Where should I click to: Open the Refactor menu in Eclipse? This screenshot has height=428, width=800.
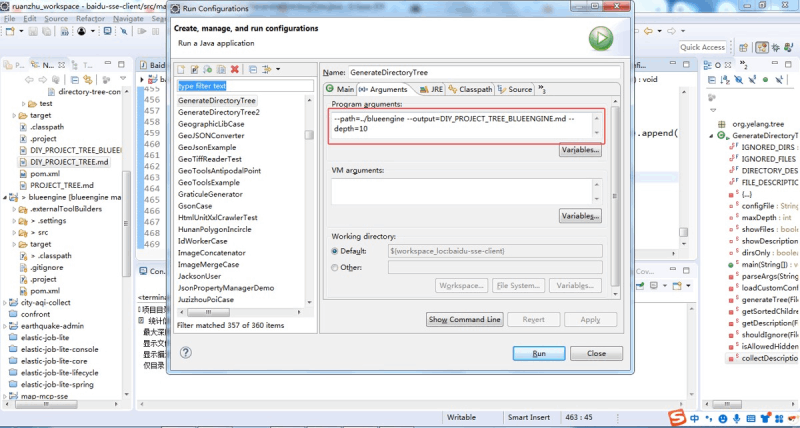point(90,18)
